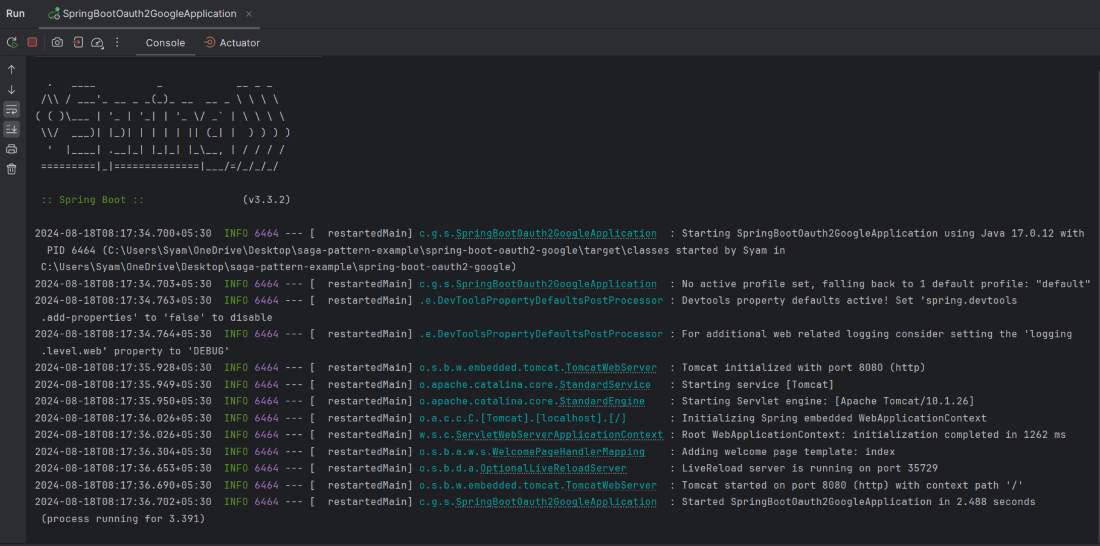Click 'Initializing Spring embedded WebApplicationContext' message
Viewport: 1100px width, 546px height.
(833, 418)
